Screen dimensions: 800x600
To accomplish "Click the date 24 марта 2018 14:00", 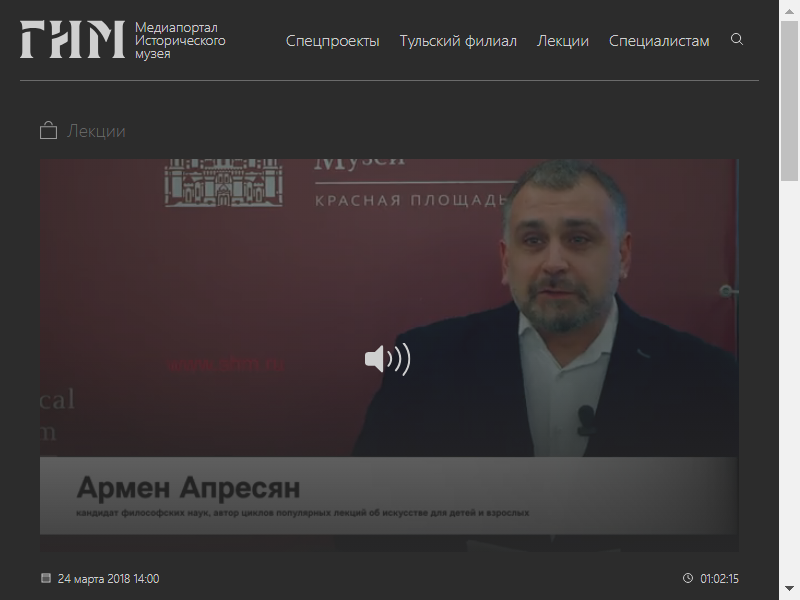I will click(x=108, y=579).
